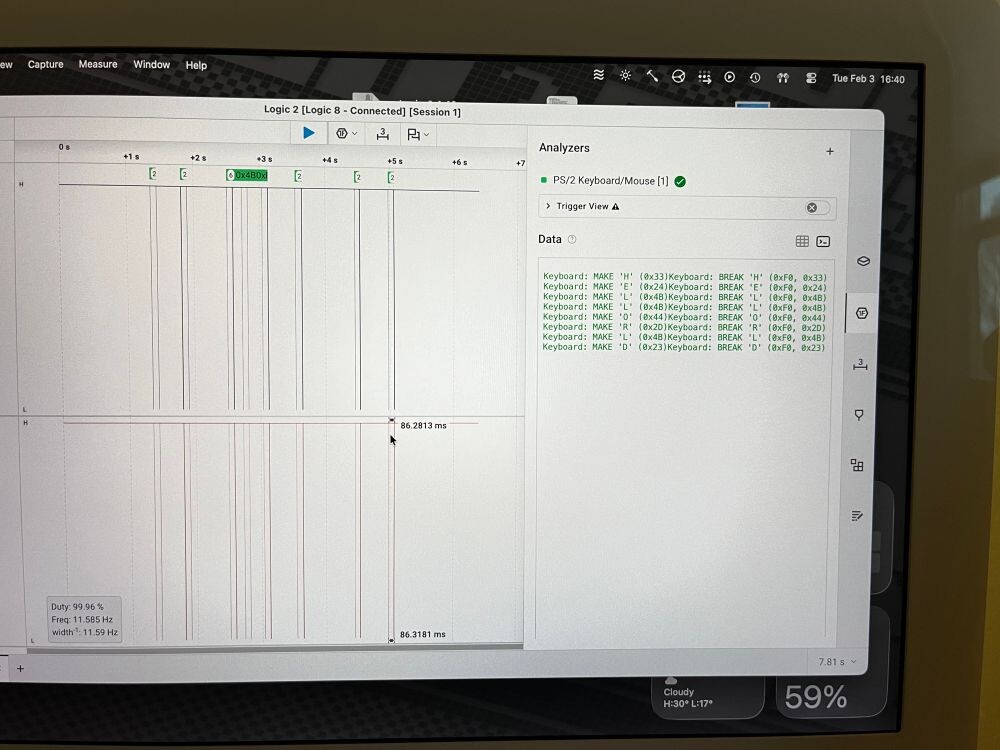This screenshot has height=750, width=1000.
Task: Click the green 0x4B decoded data bubble
Action: pyautogui.click(x=251, y=175)
